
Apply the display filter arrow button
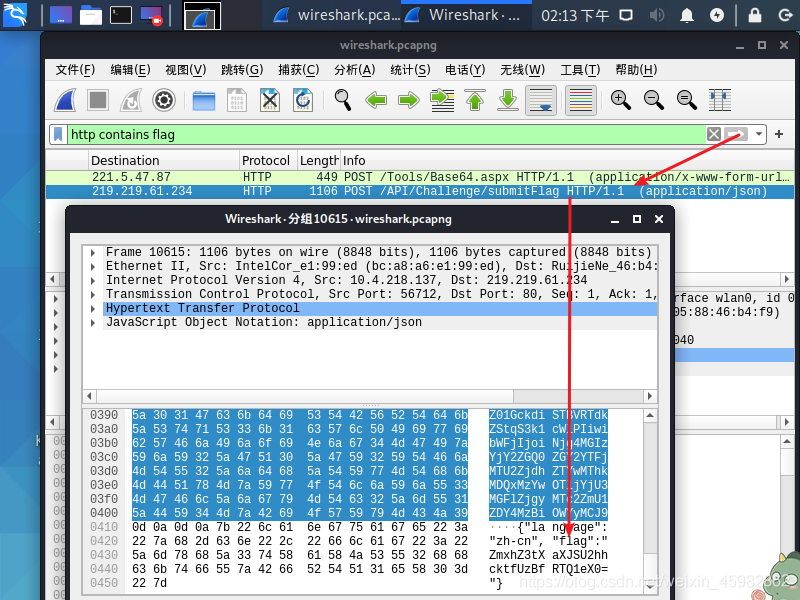736,134
